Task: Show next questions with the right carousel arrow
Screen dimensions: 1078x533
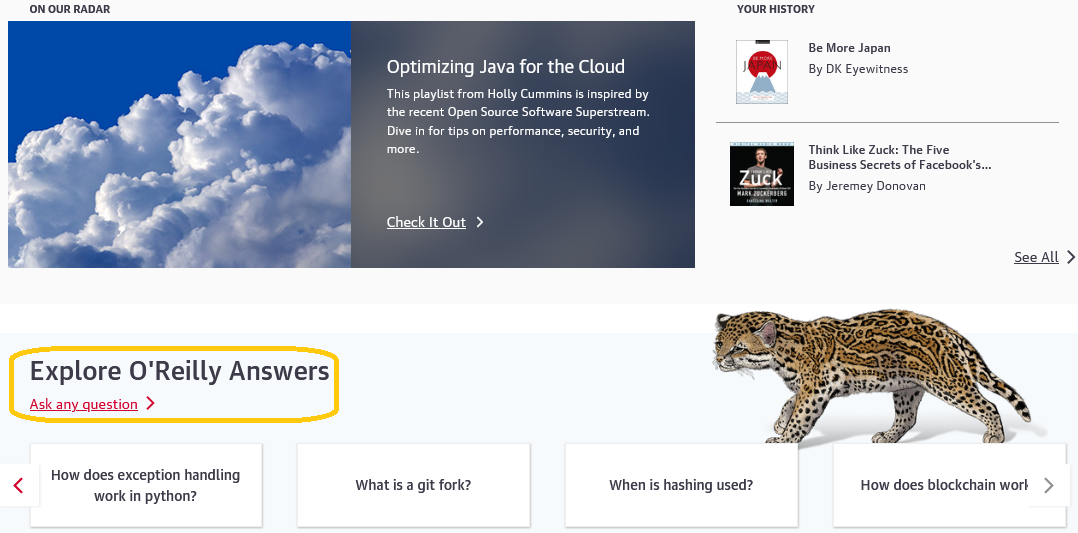Action: [x=1049, y=486]
